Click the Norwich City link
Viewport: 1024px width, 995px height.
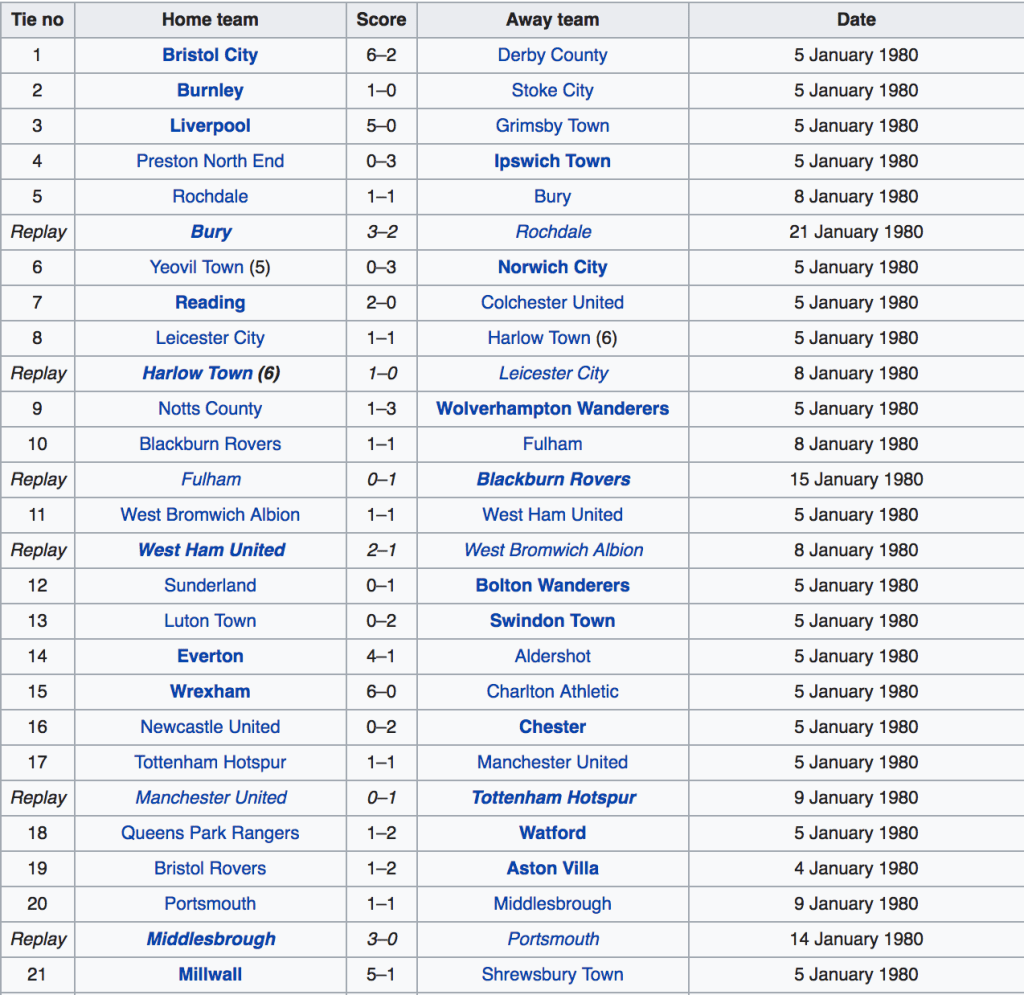[x=552, y=267]
